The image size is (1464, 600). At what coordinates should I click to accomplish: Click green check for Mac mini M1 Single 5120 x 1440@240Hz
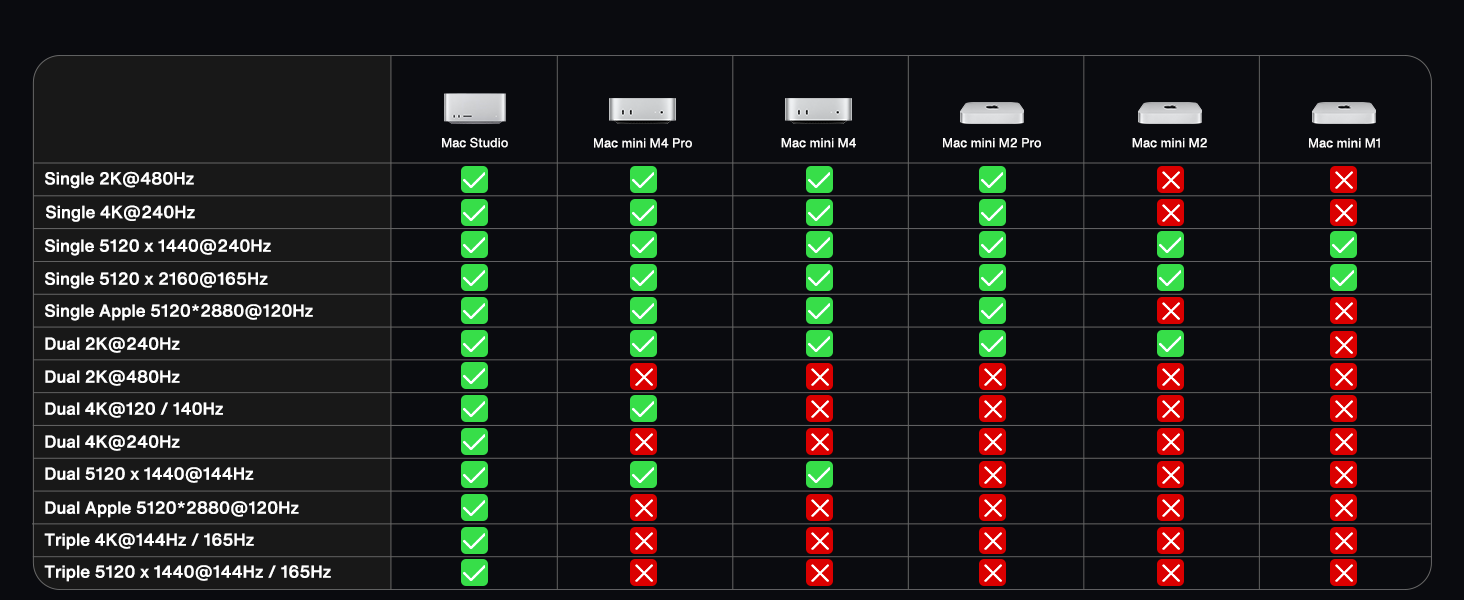1344,245
